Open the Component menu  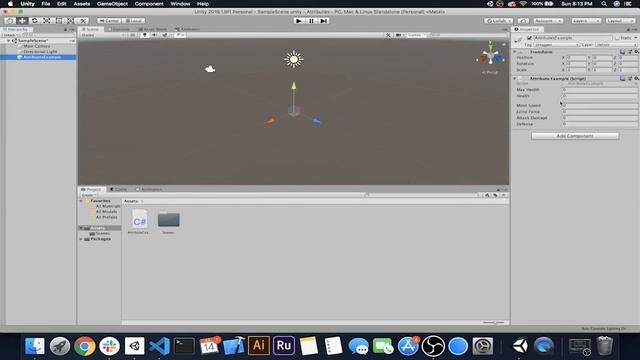tap(149, 4)
